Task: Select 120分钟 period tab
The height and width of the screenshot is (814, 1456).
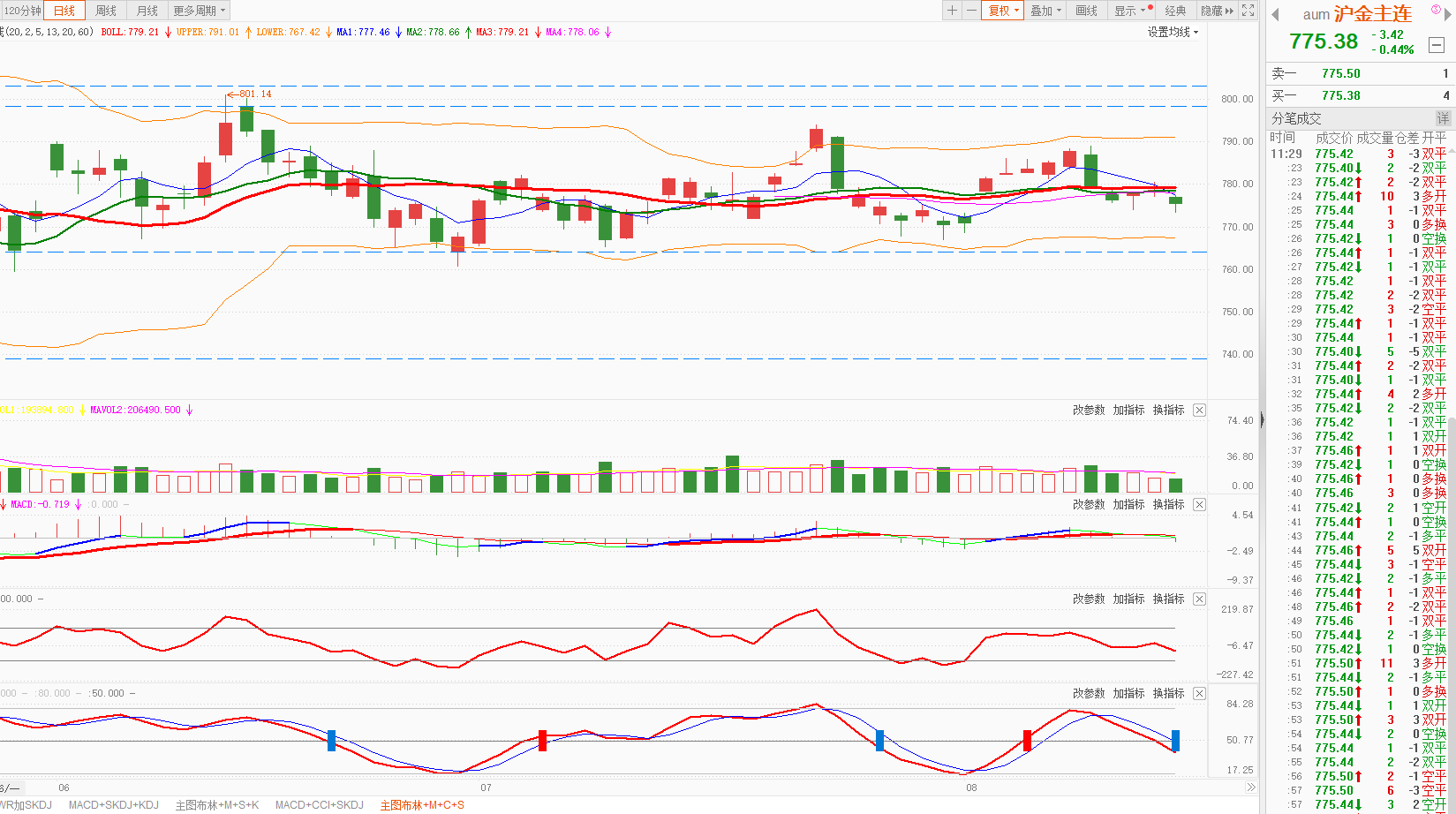Action: [x=22, y=11]
